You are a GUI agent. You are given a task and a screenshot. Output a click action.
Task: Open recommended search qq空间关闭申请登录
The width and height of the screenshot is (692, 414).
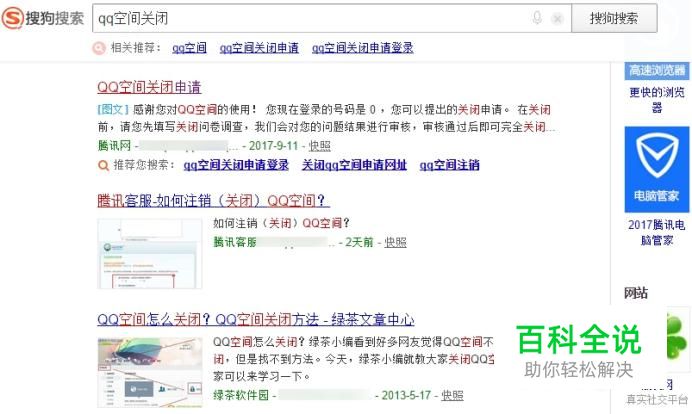[x=236, y=165]
